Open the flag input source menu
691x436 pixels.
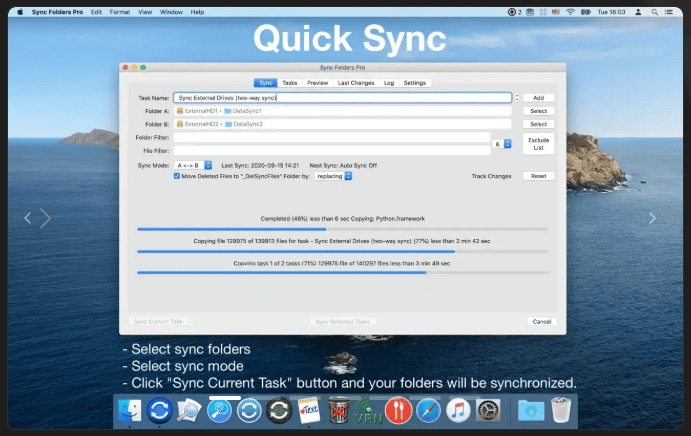pos(556,12)
